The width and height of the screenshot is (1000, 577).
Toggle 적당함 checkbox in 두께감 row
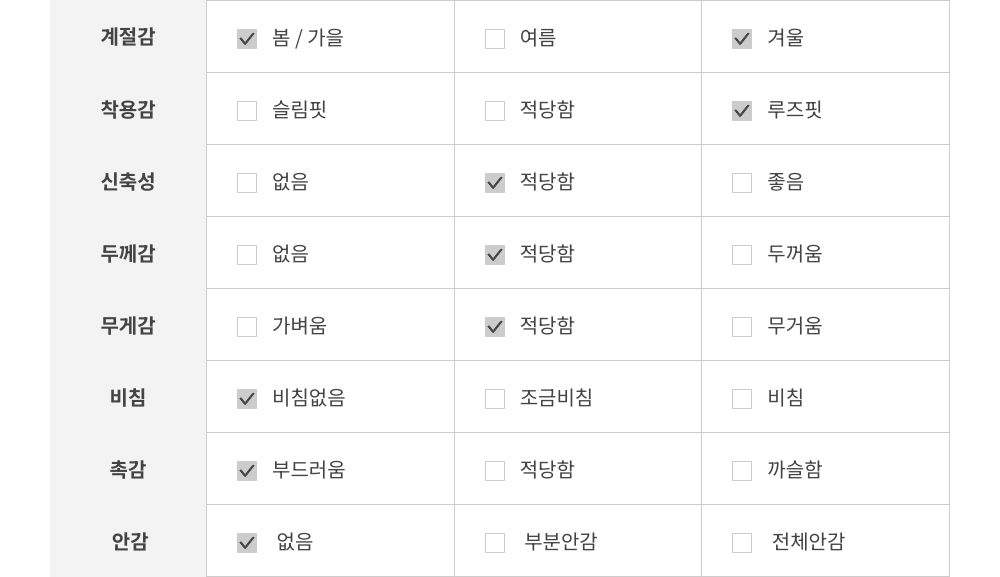click(495, 255)
